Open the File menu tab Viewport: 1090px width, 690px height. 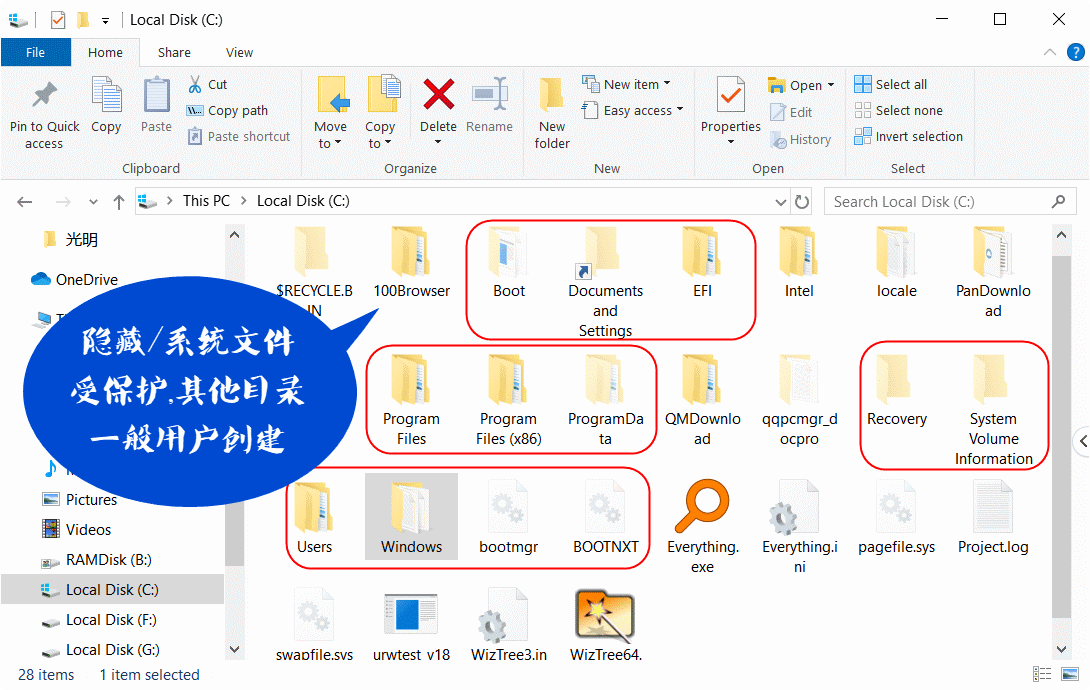point(35,52)
